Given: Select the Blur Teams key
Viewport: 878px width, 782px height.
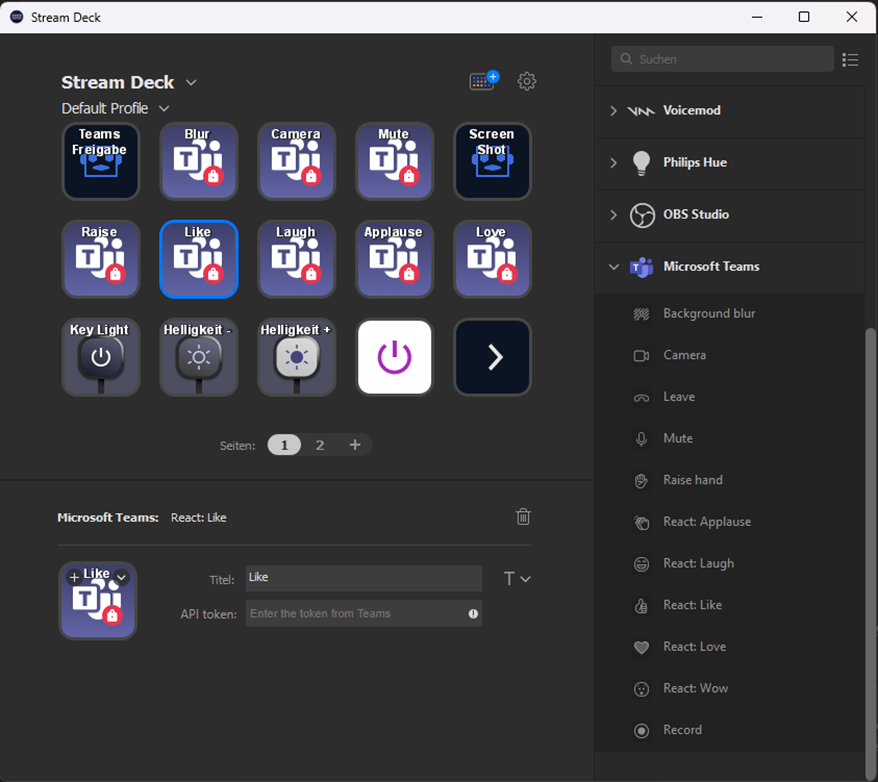Looking at the screenshot, I should click(x=199, y=161).
